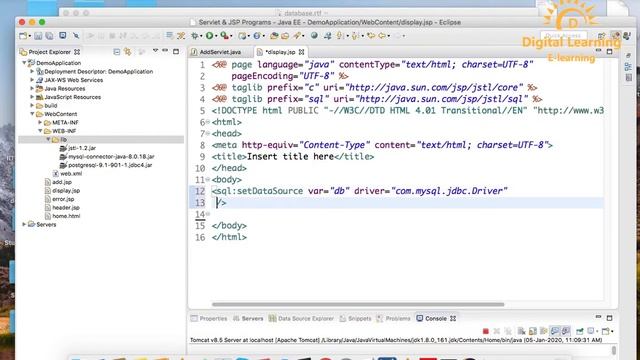Toggle Show Console on standard output
Image resolution: width=640 pixels, height=360 pixels.
555,331
